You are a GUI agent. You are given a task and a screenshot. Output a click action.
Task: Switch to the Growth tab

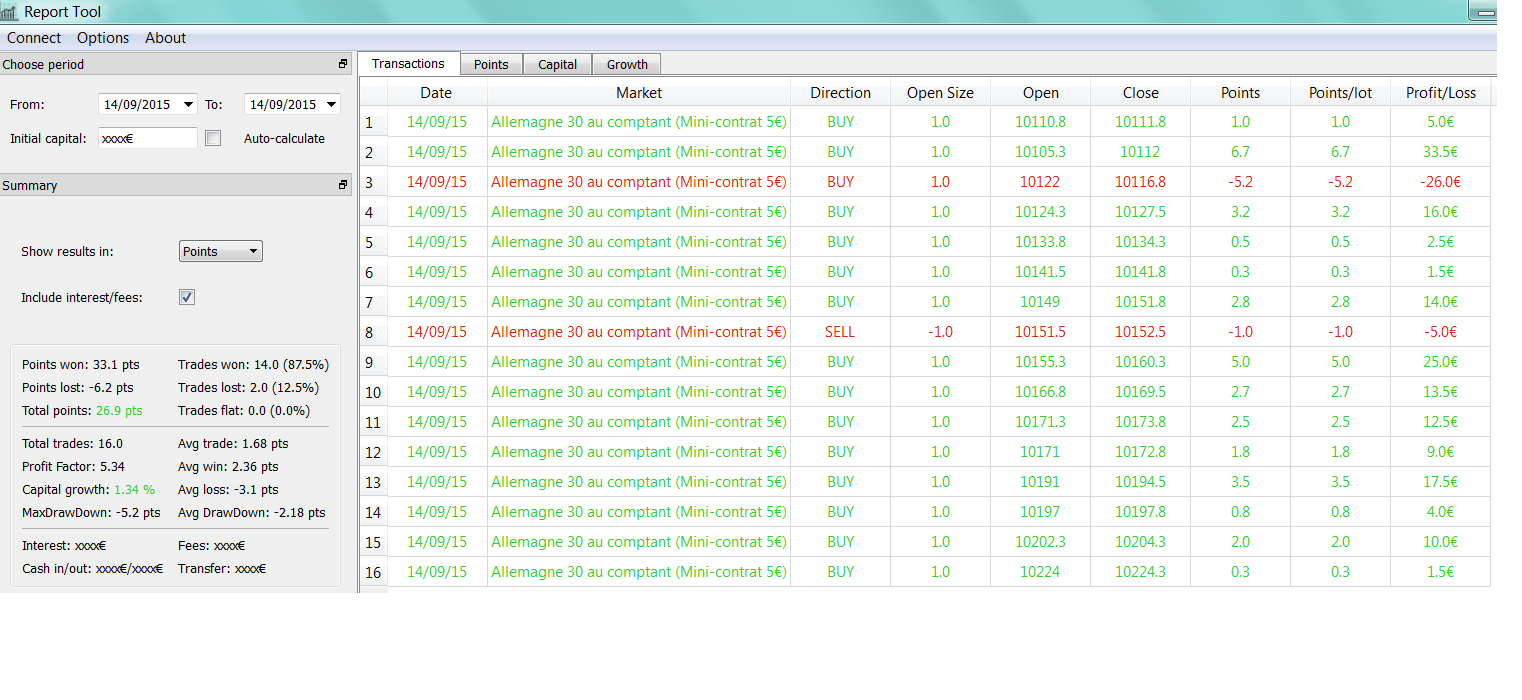coord(627,65)
